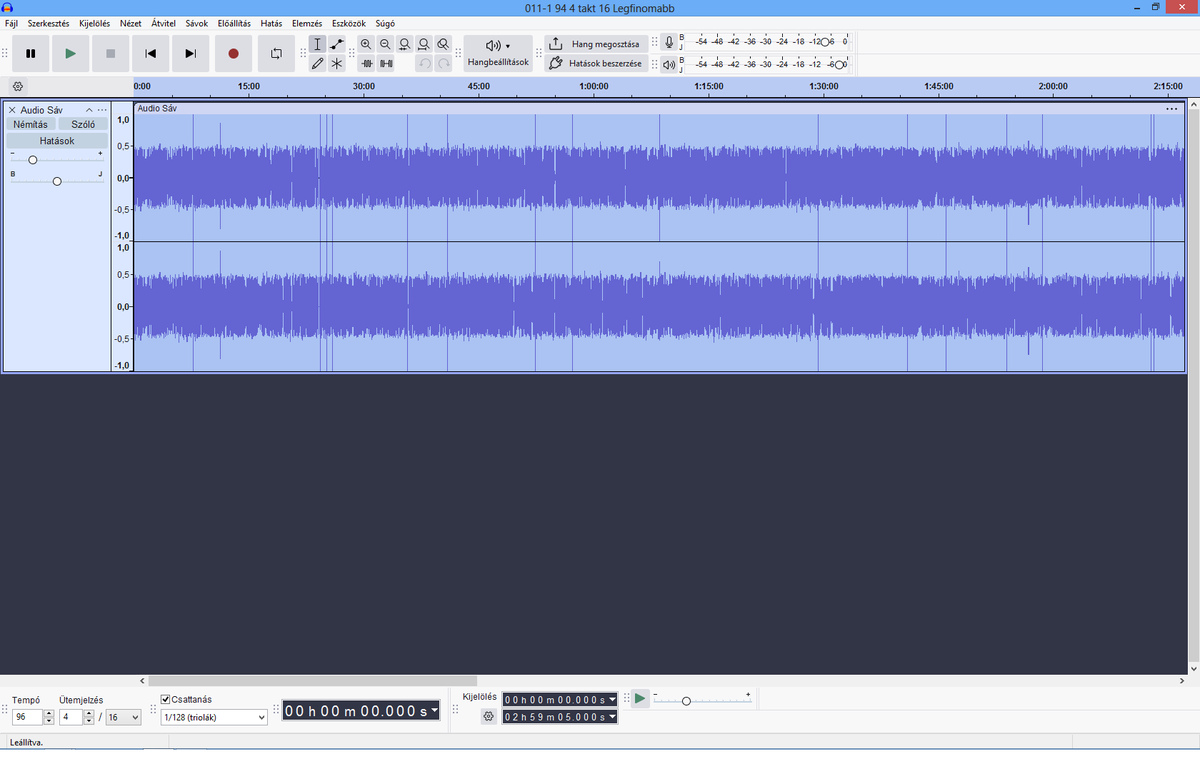Select the Envelope tool
Viewport: 1200px width, 759px height.
[337, 44]
